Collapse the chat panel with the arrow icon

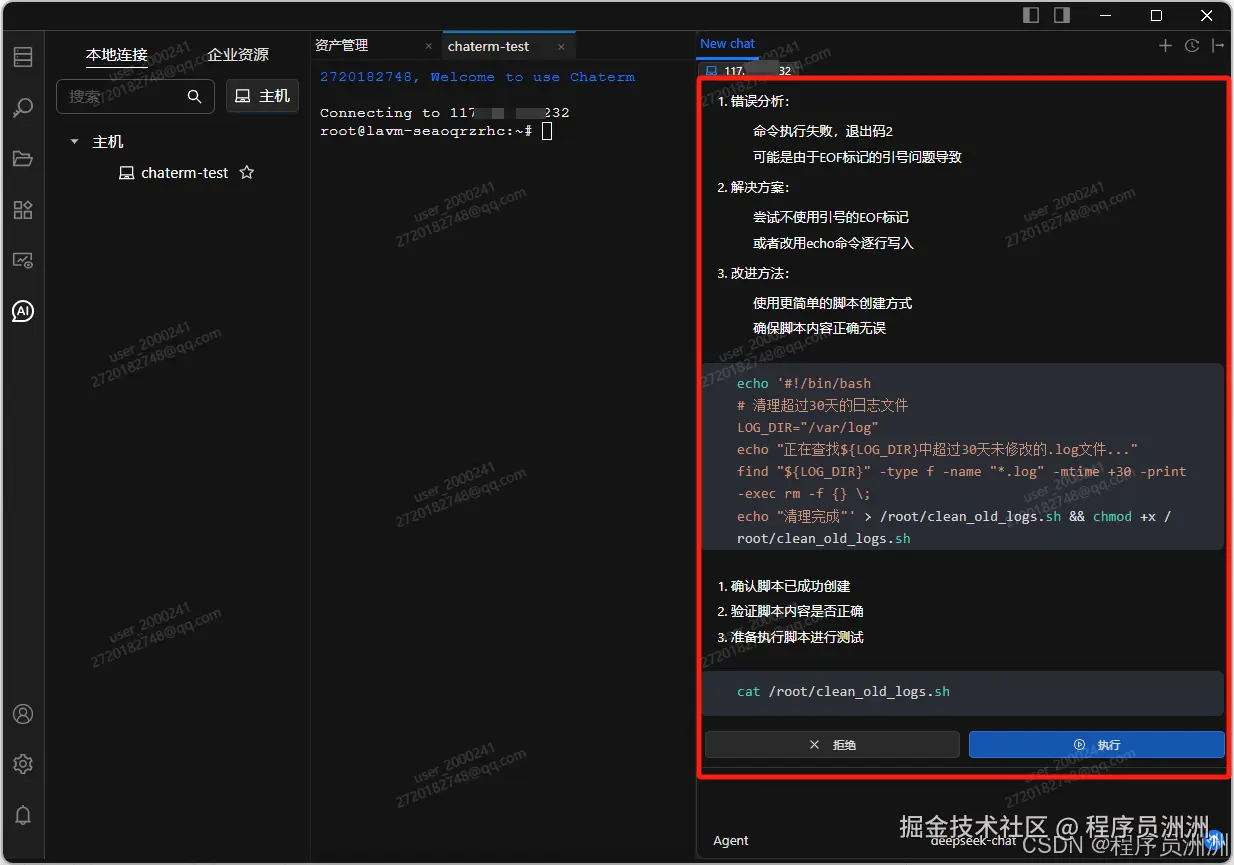[1216, 45]
